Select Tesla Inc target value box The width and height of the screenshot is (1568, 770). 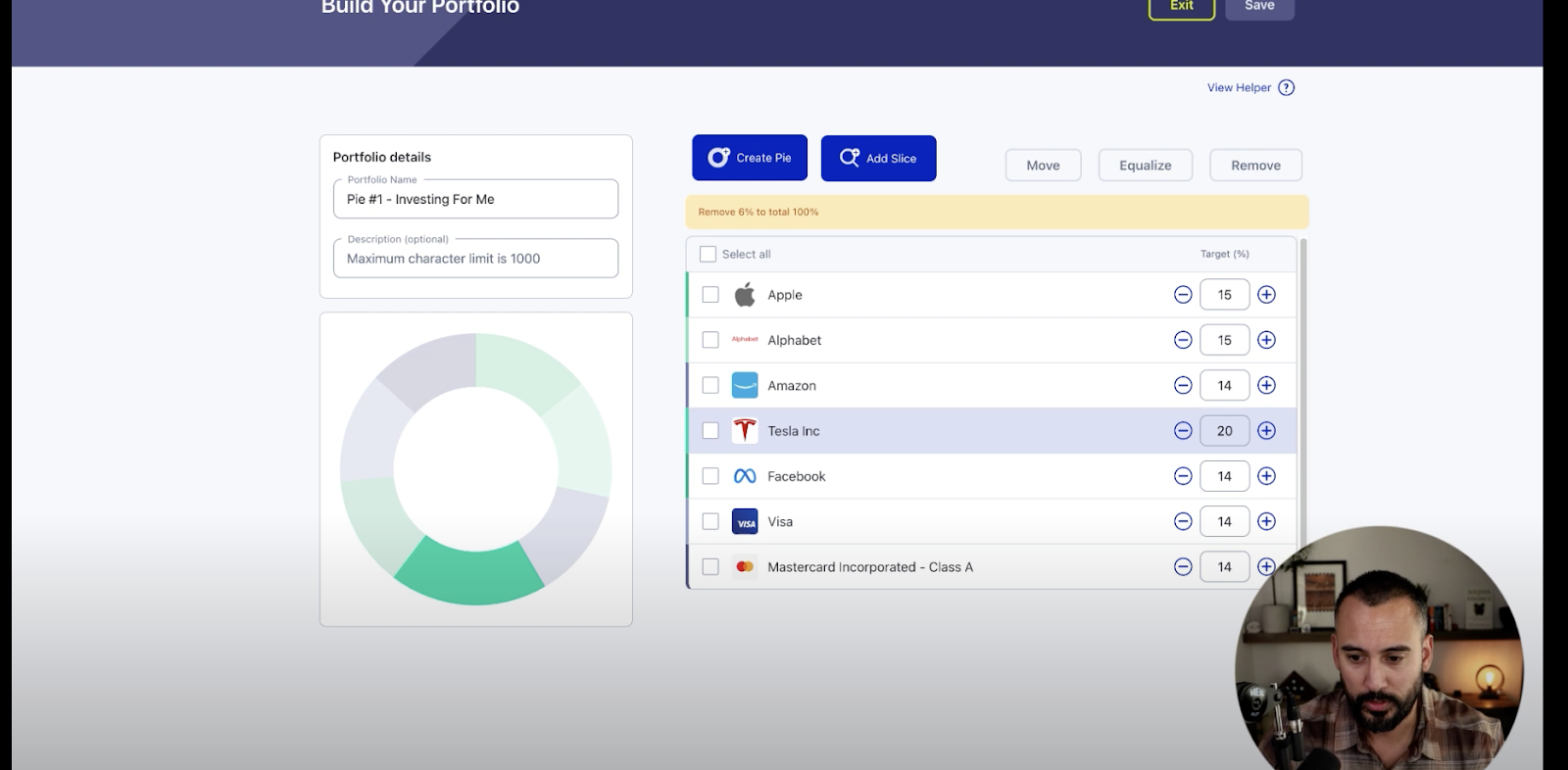tap(1224, 431)
